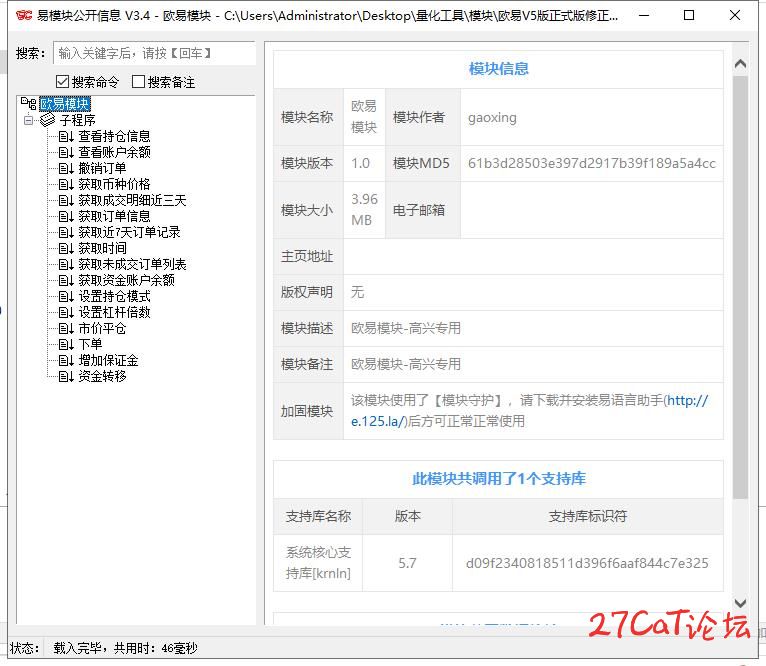Click the icon next to 设置杠杆倍数

coord(66,313)
